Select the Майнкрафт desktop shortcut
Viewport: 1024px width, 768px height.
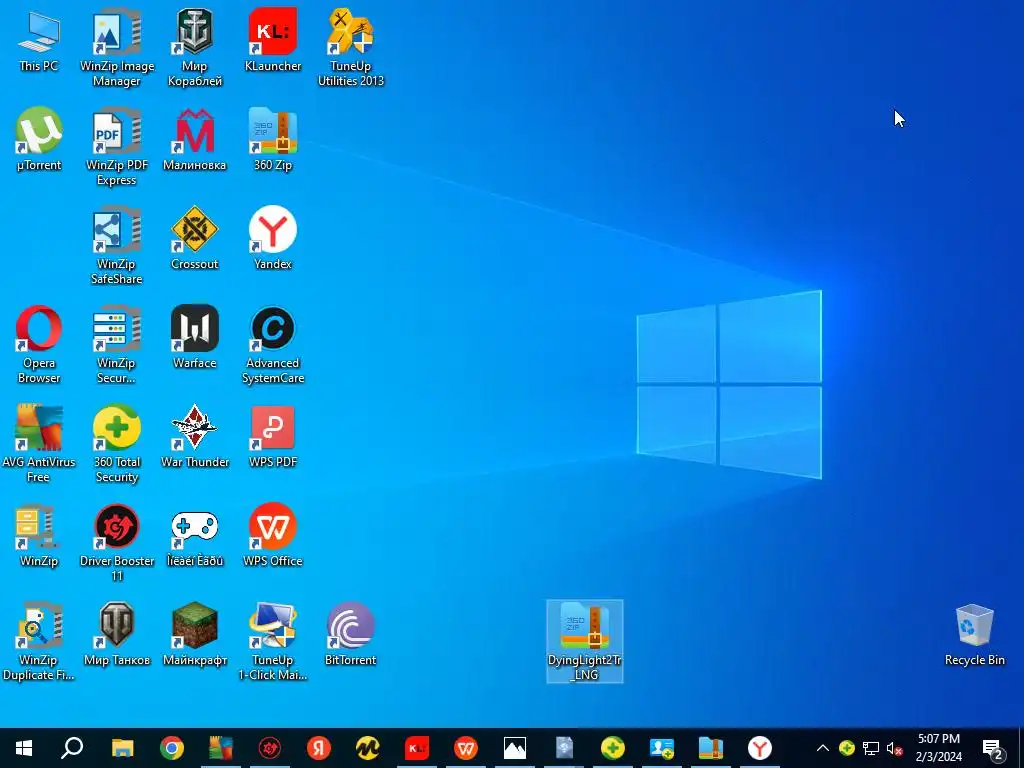(x=195, y=635)
